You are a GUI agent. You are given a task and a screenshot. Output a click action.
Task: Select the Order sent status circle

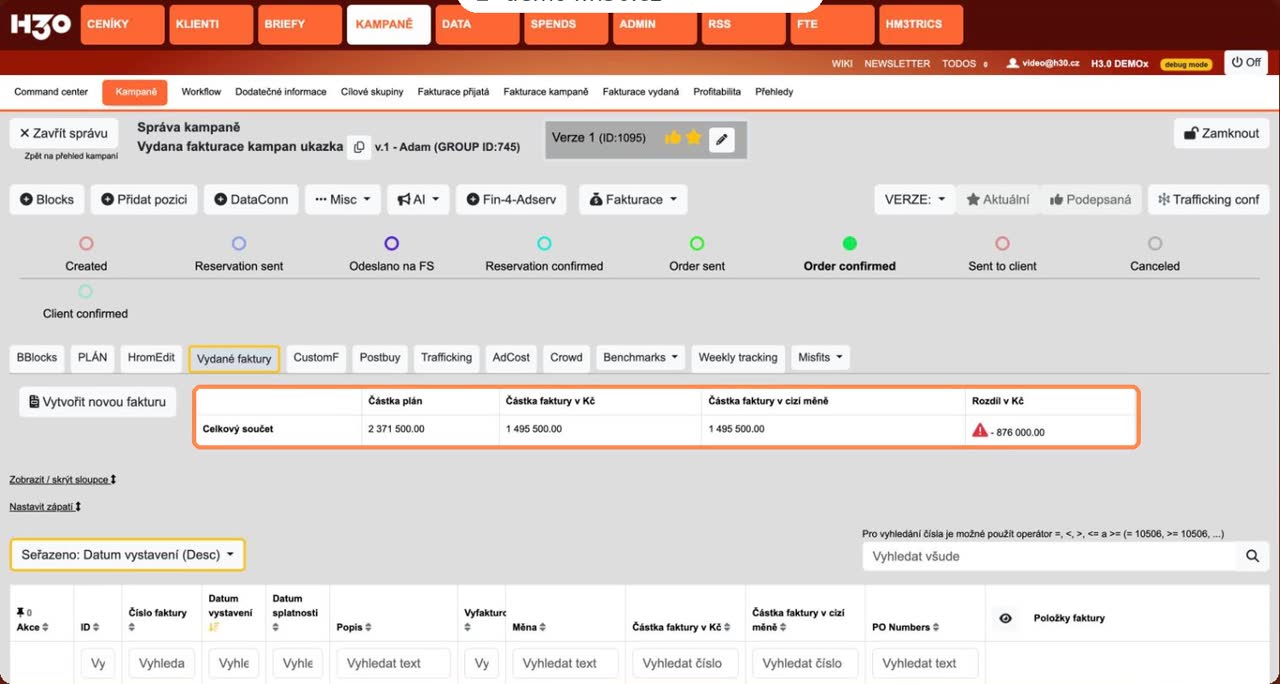click(x=697, y=243)
